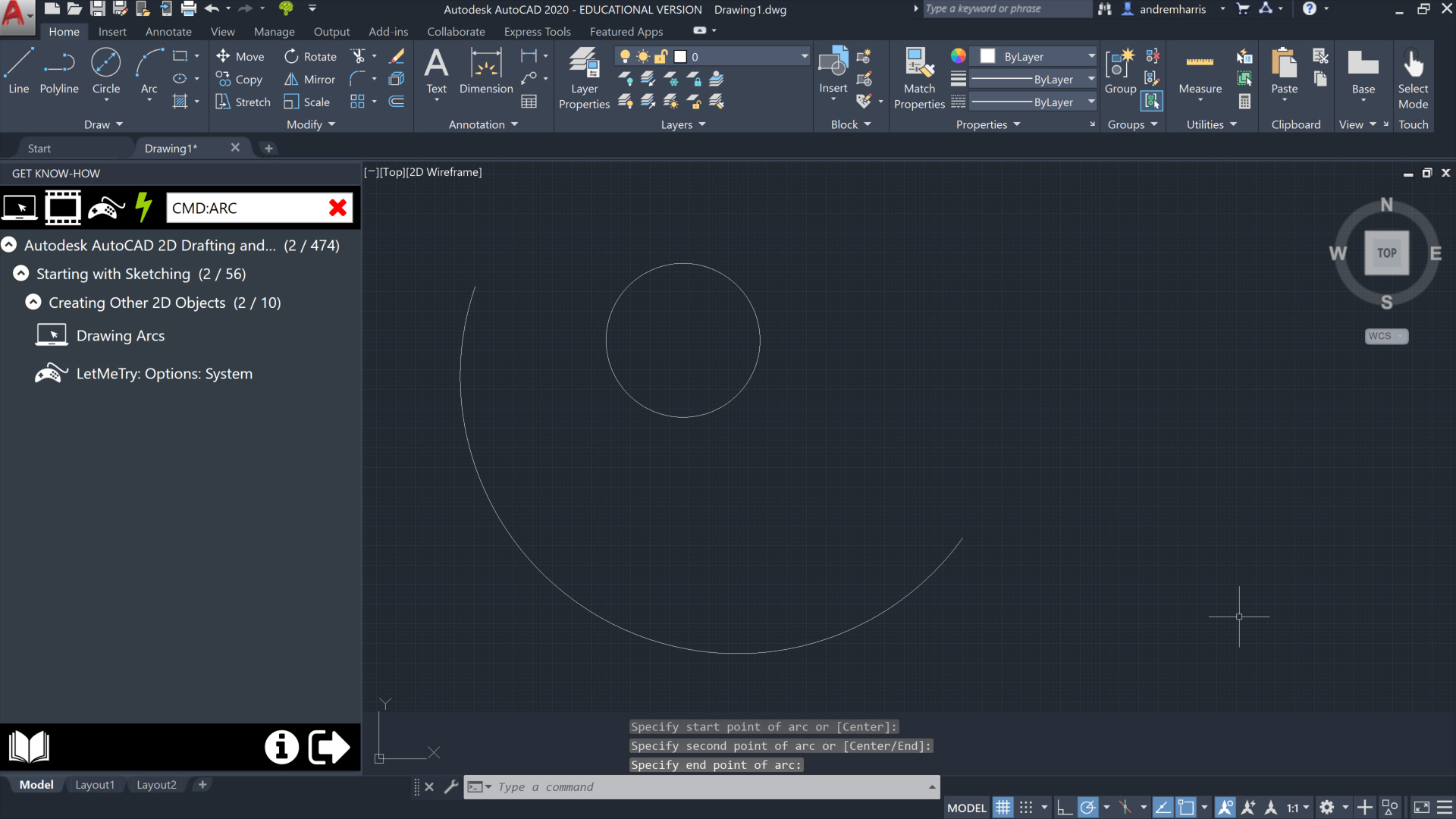This screenshot has height=819, width=1456.
Task: Toggle drawing grid display in status bar
Action: coord(1003,808)
